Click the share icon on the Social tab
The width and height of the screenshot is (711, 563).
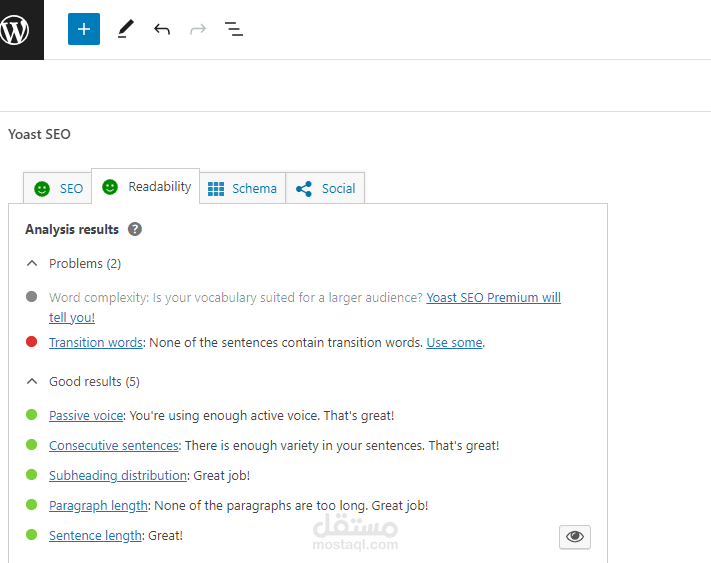click(x=304, y=189)
